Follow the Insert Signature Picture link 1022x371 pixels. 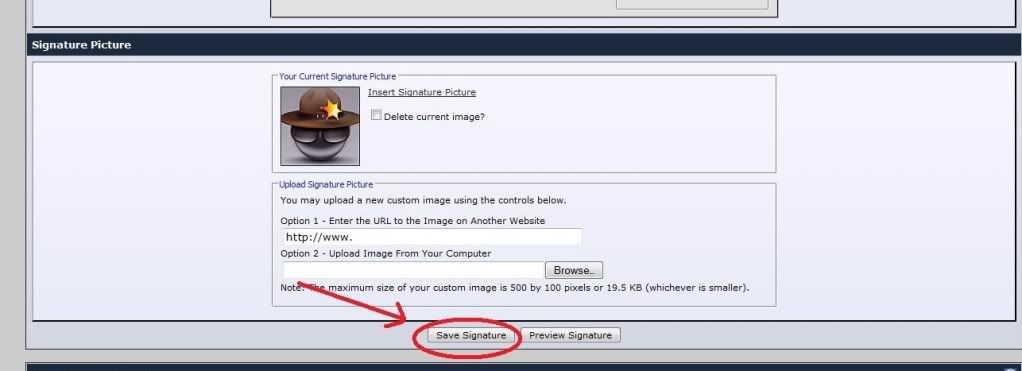tap(422, 93)
